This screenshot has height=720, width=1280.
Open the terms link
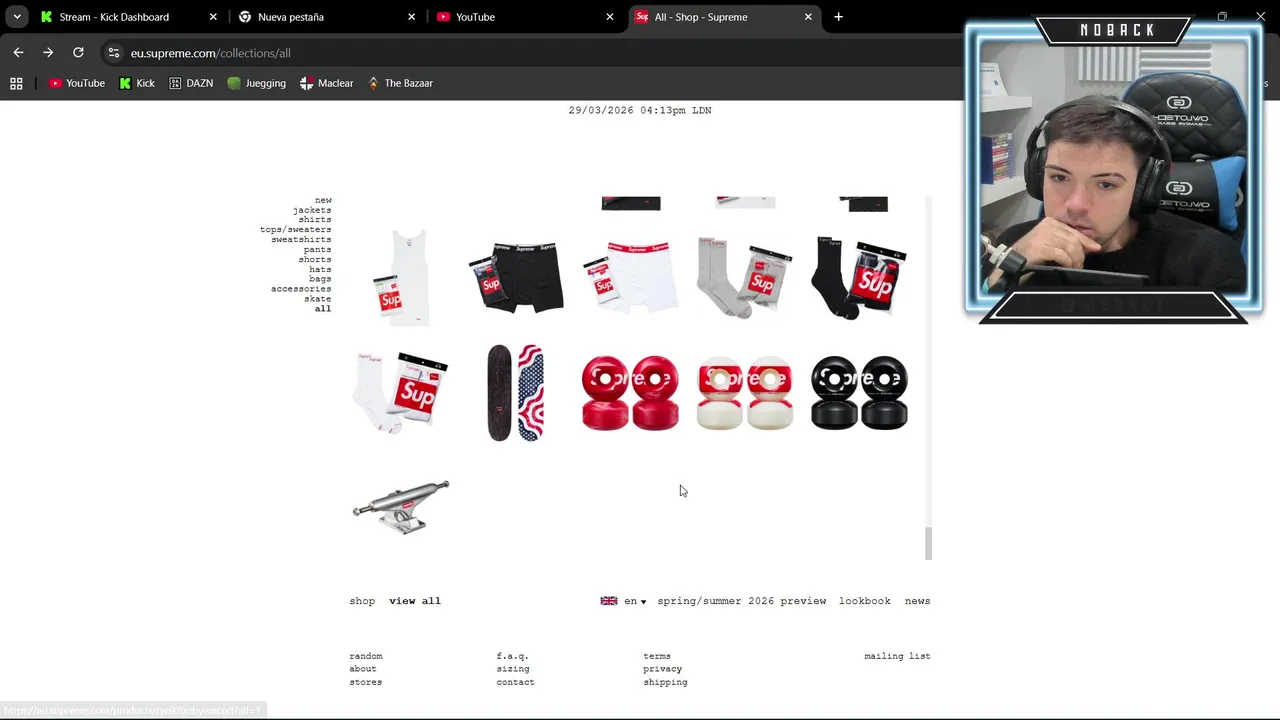(x=657, y=656)
